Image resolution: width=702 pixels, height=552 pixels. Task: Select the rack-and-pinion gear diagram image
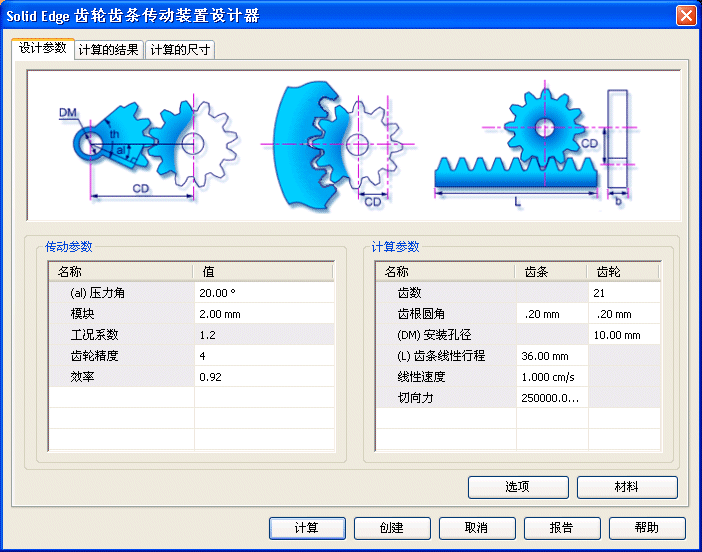click(354, 145)
